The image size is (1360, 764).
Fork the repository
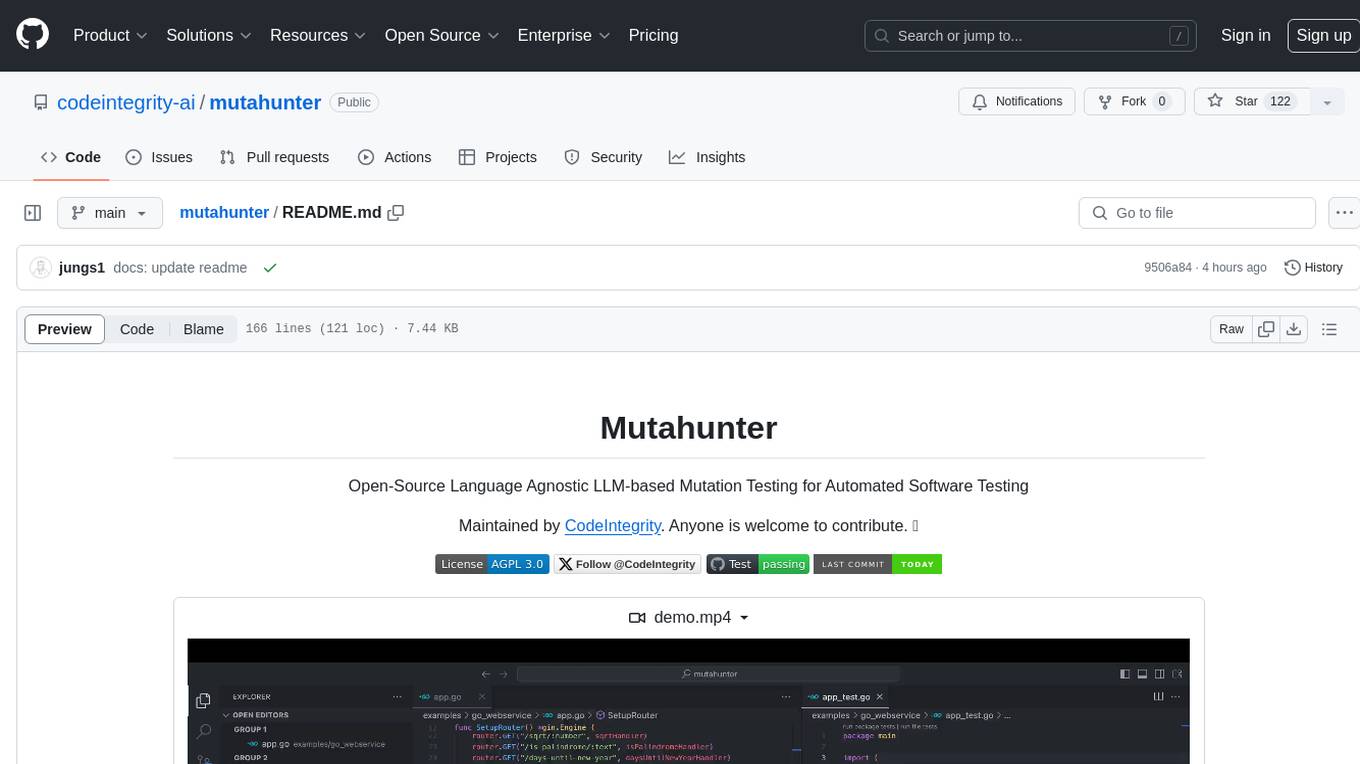pos(1134,102)
